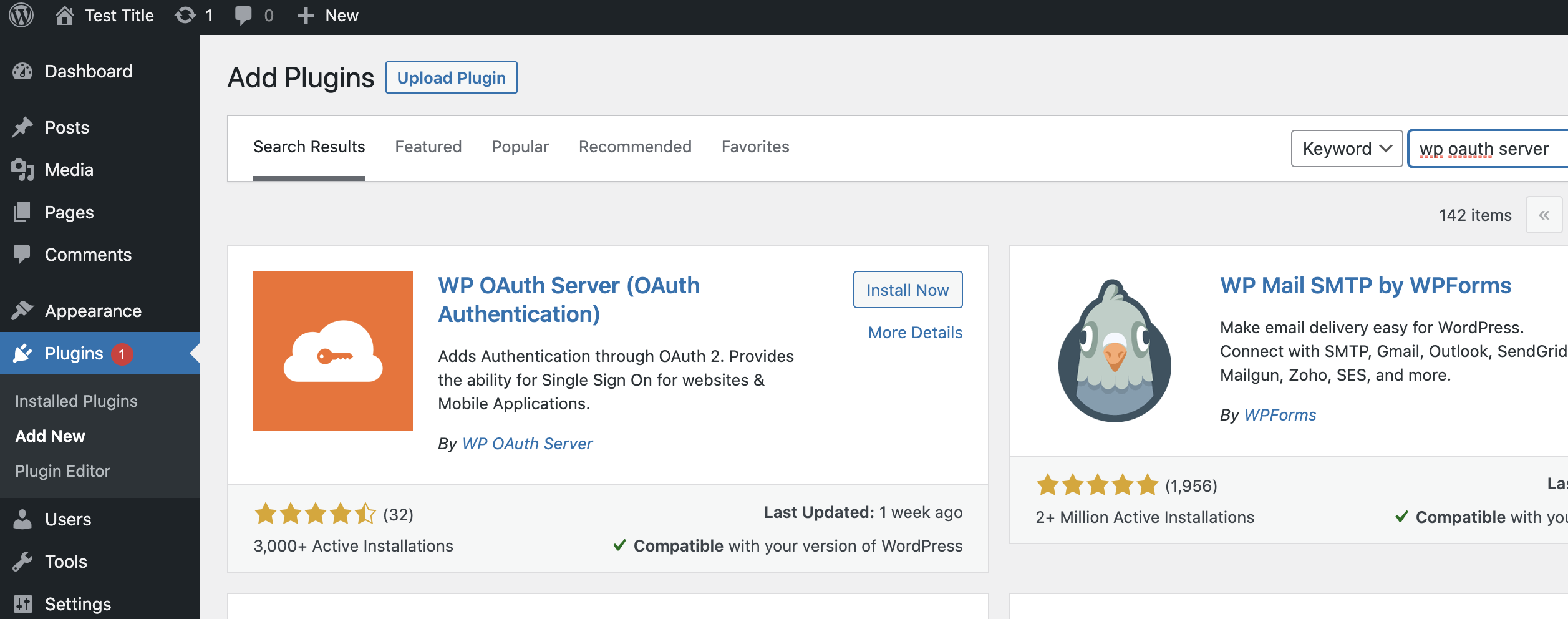1568x619 pixels.
Task: Click the Add Plugins page heading
Action: point(301,78)
